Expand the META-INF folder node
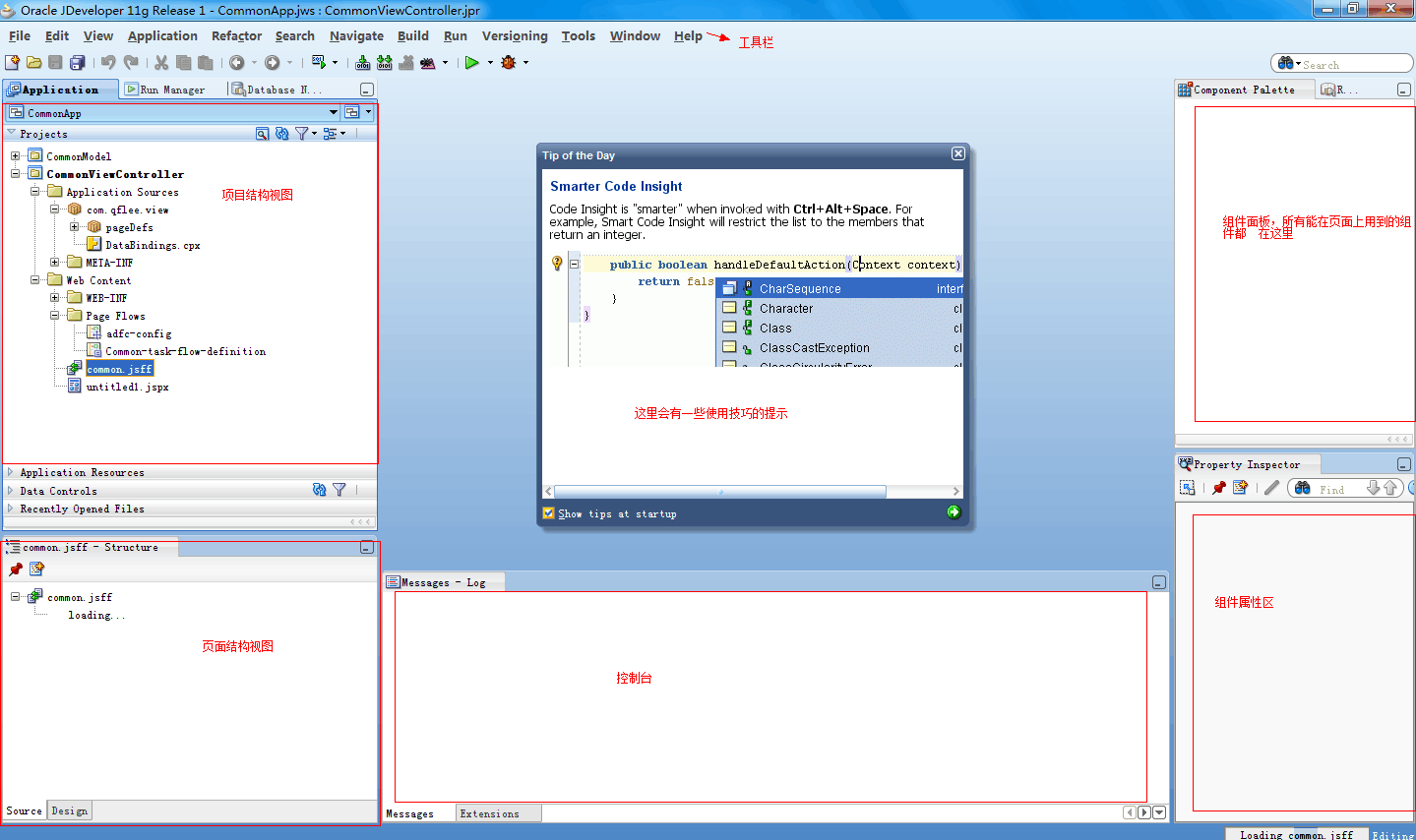The width and height of the screenshot is (1416, 840). 54,263
